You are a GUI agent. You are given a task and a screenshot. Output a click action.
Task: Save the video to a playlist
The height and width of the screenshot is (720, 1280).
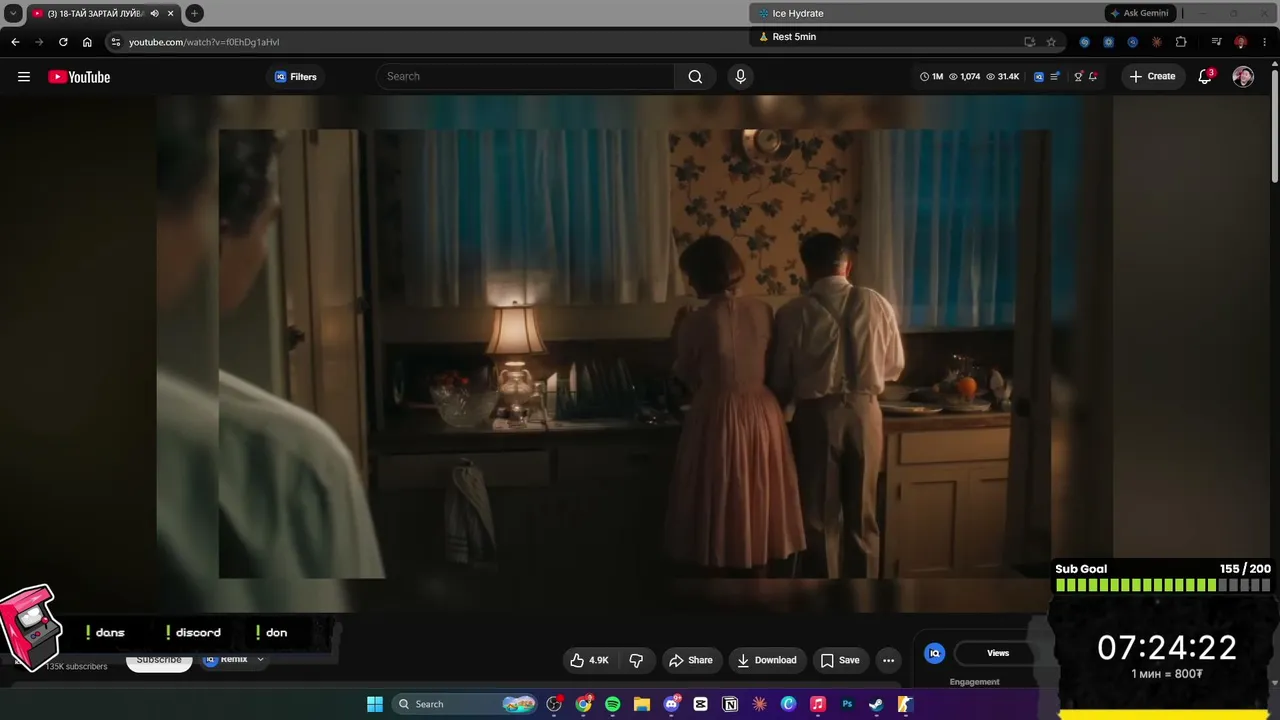[x=840, y=660]
